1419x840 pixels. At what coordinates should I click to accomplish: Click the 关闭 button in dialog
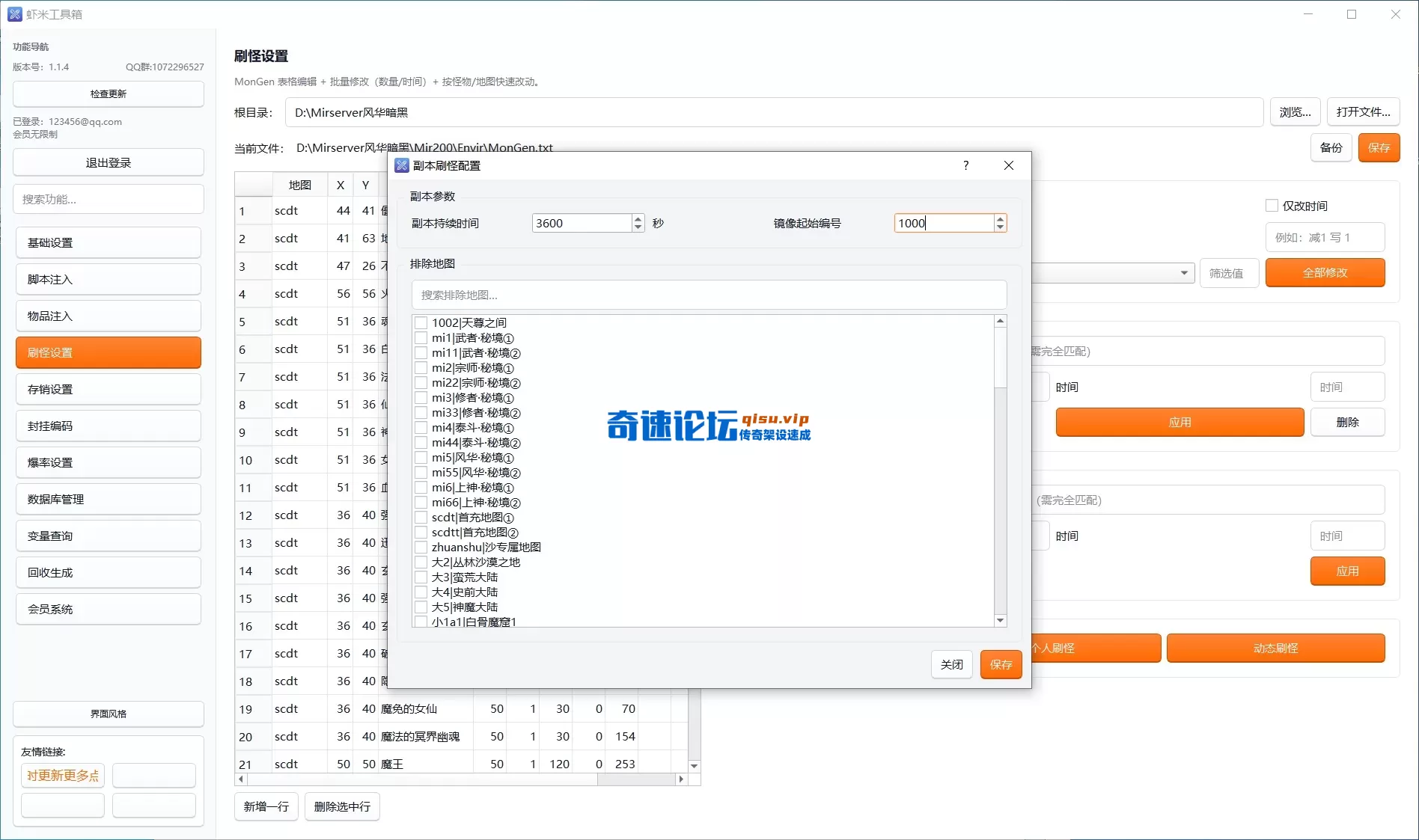(951, 664)
